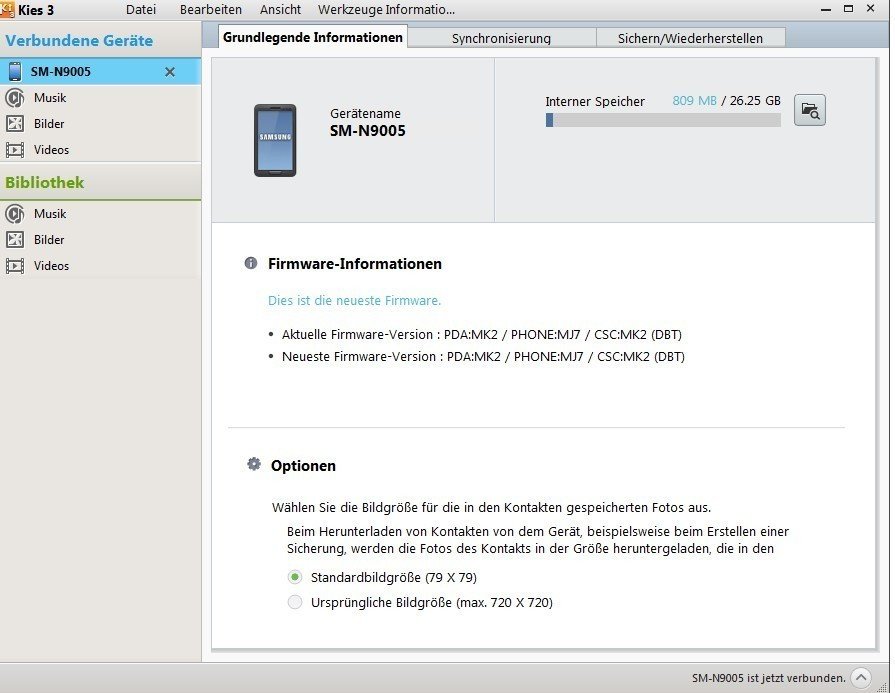Select Standardbildgröße (79 X 79) radio button
This screenshot has height=693, width=895.
[x=295, y=577]
